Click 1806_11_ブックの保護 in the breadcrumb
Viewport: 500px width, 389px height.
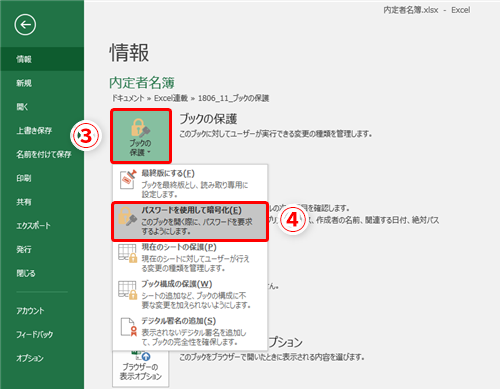pyautogui.click(x=233, y=98)
